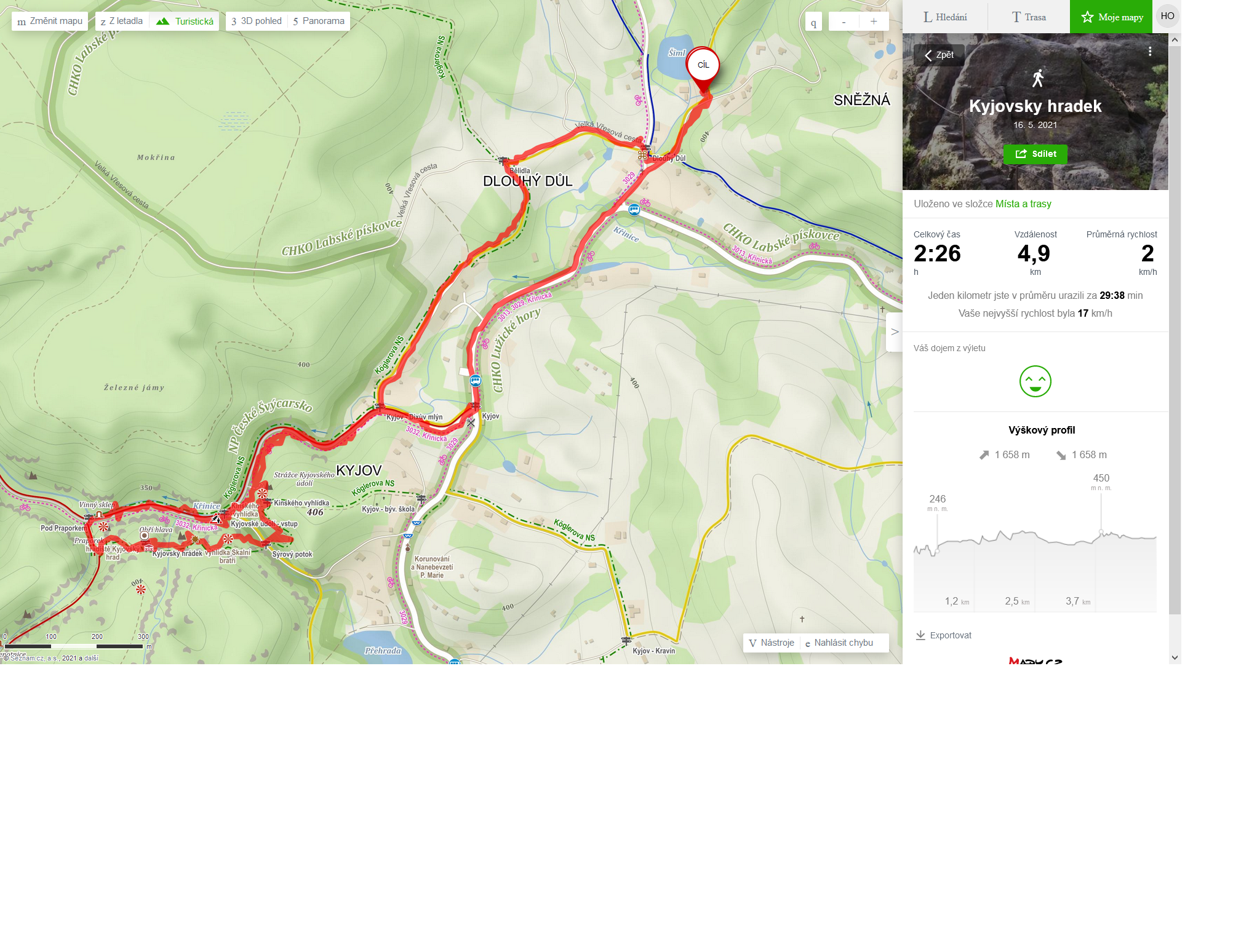
Task: Switch to the Hledání tab
Action: click(945, 17)
